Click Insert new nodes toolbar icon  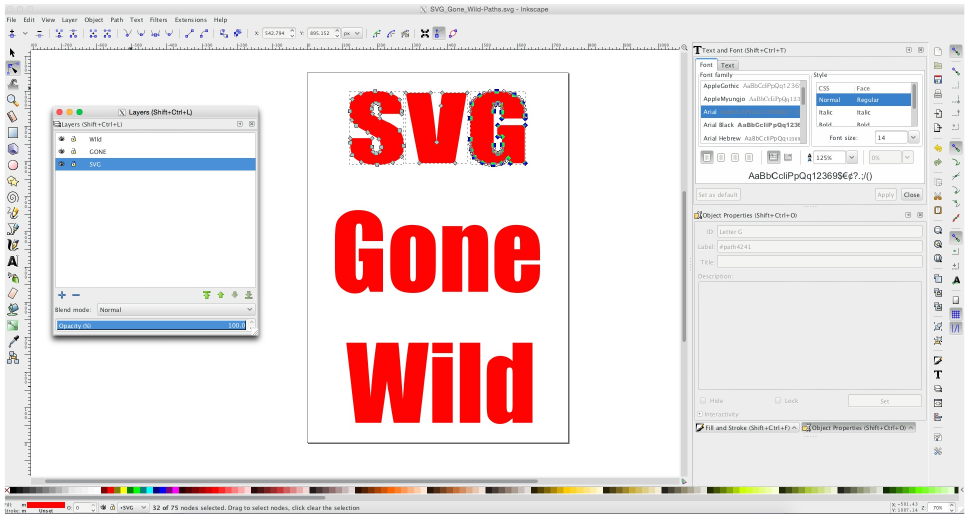coord(11,33)
